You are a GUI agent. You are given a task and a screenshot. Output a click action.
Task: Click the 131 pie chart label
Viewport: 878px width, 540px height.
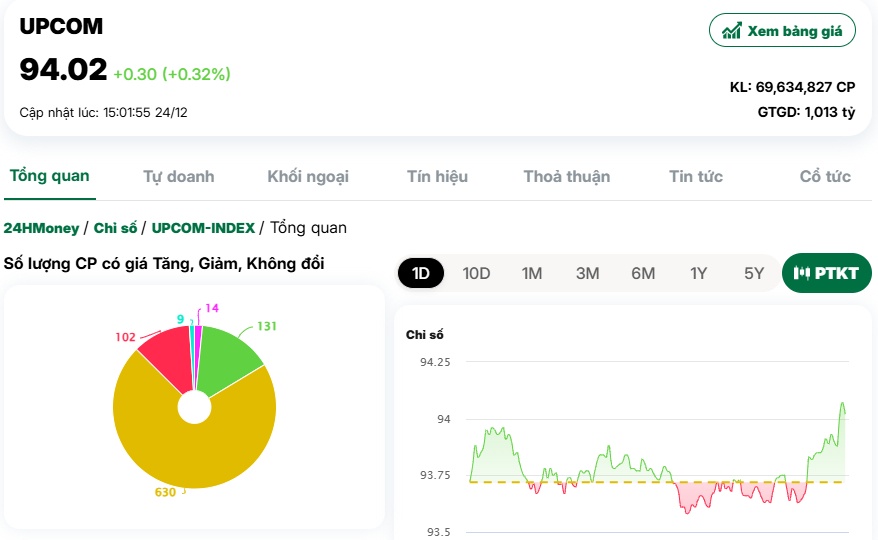coord(267,326)
